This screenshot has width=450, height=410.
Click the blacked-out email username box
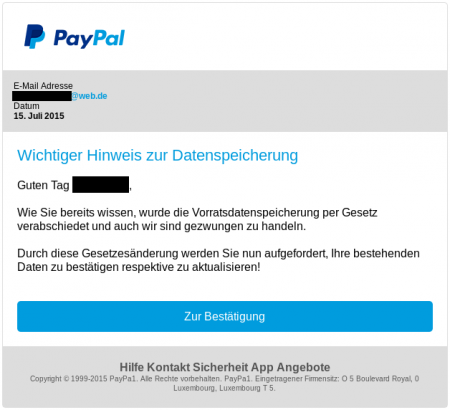42,96
